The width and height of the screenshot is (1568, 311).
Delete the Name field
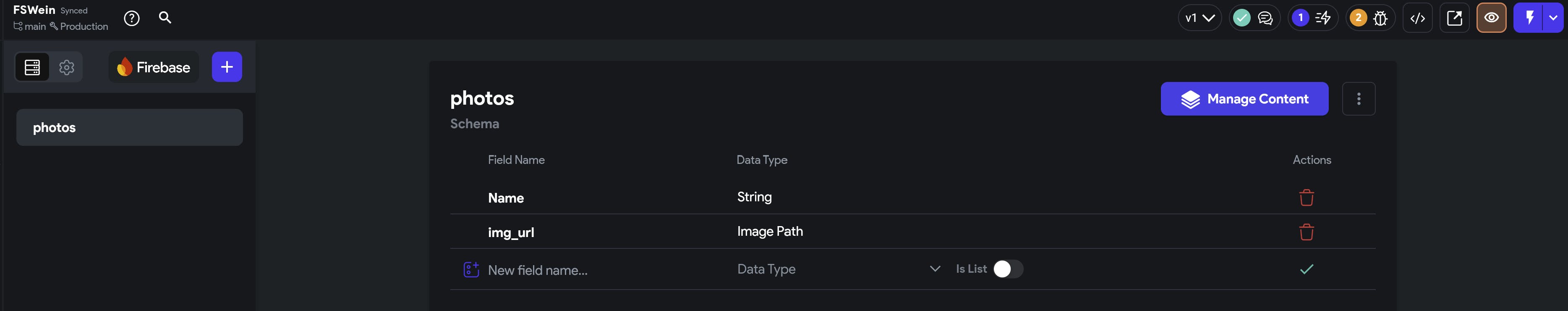tap(1306, 198)
